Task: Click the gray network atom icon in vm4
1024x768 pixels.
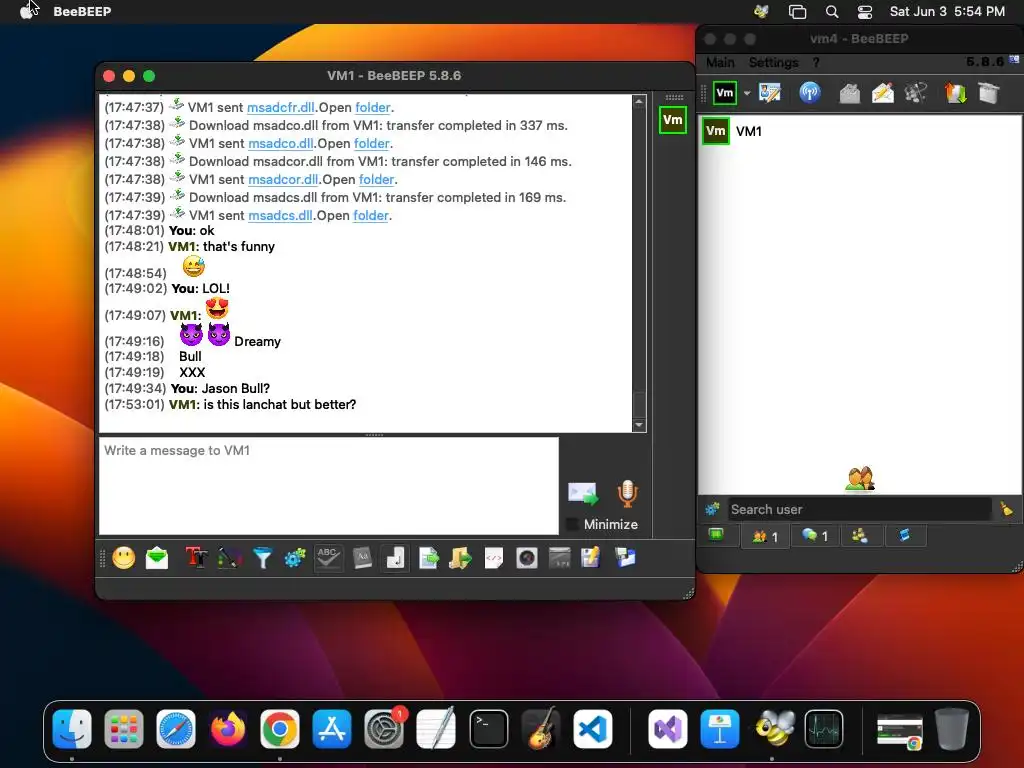Action: point(916,93)
